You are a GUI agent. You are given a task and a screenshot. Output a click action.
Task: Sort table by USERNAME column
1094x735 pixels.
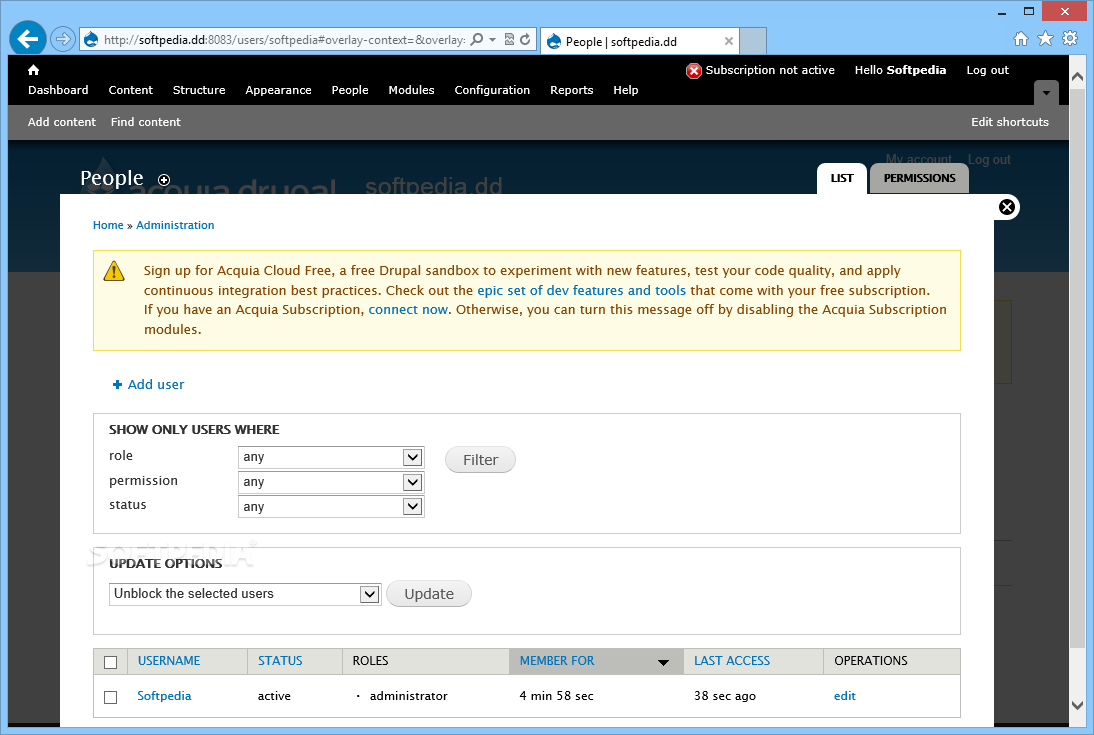click(x=169, y=660)
